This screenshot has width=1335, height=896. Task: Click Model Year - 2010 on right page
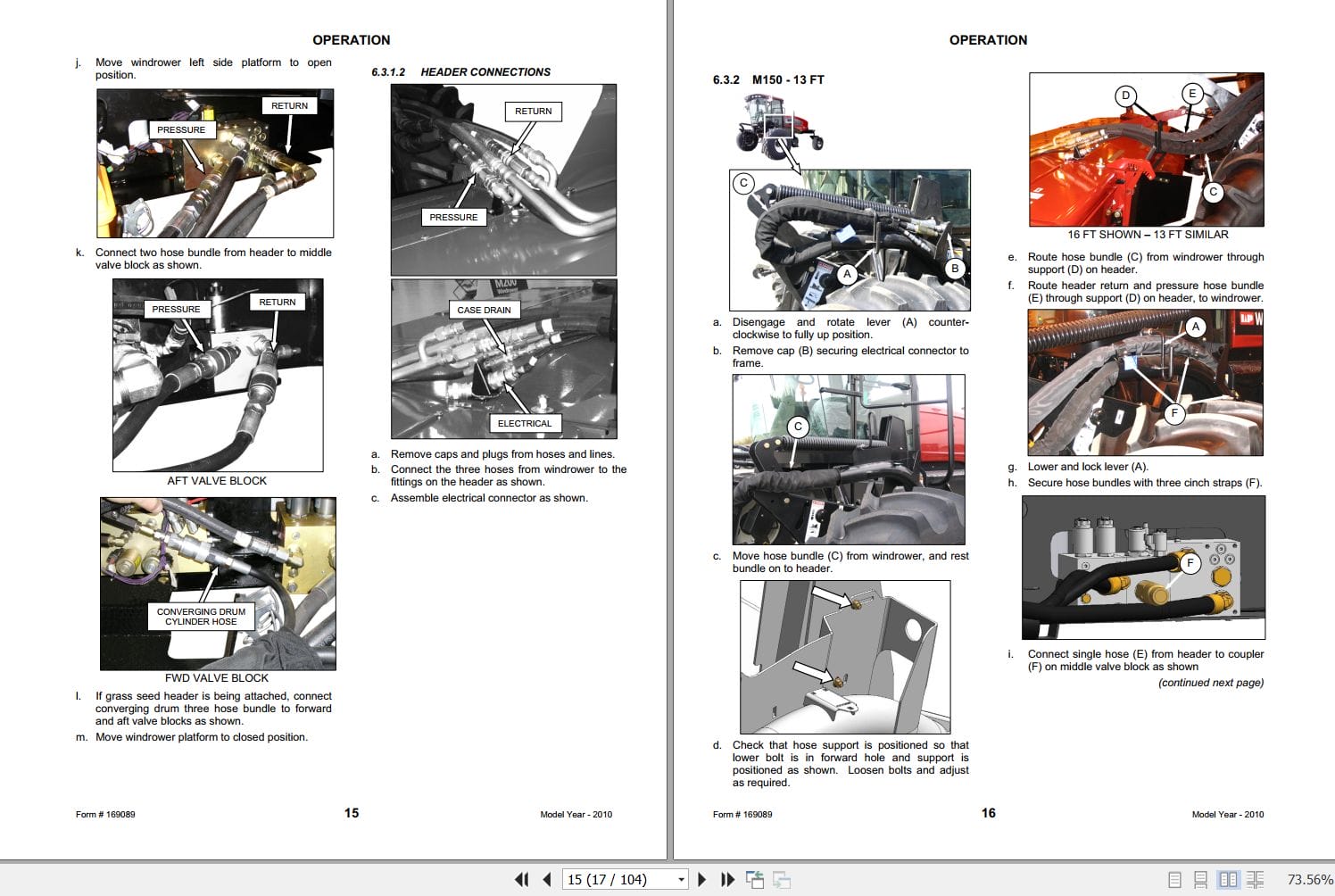pos(1228,815)
